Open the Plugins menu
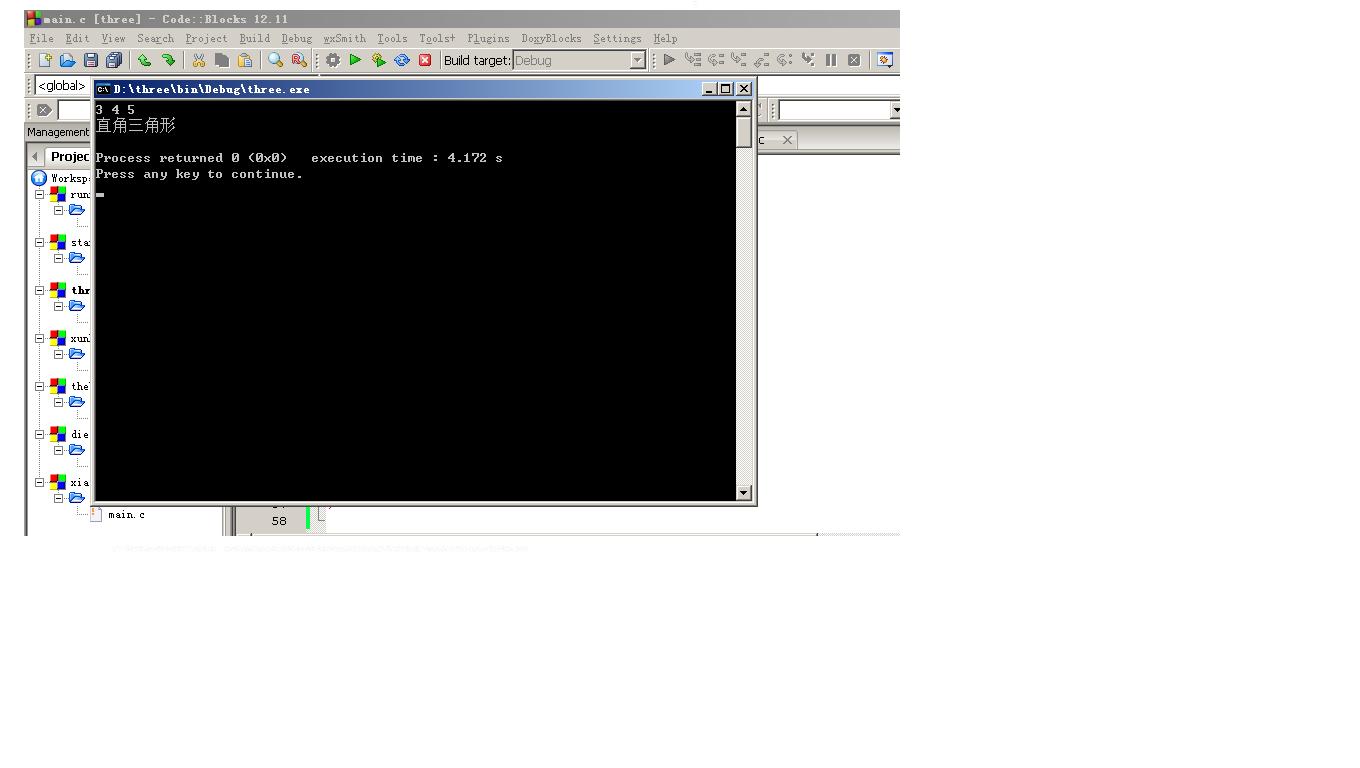Screen dimensions: 1360x768 tap(488, 39)
